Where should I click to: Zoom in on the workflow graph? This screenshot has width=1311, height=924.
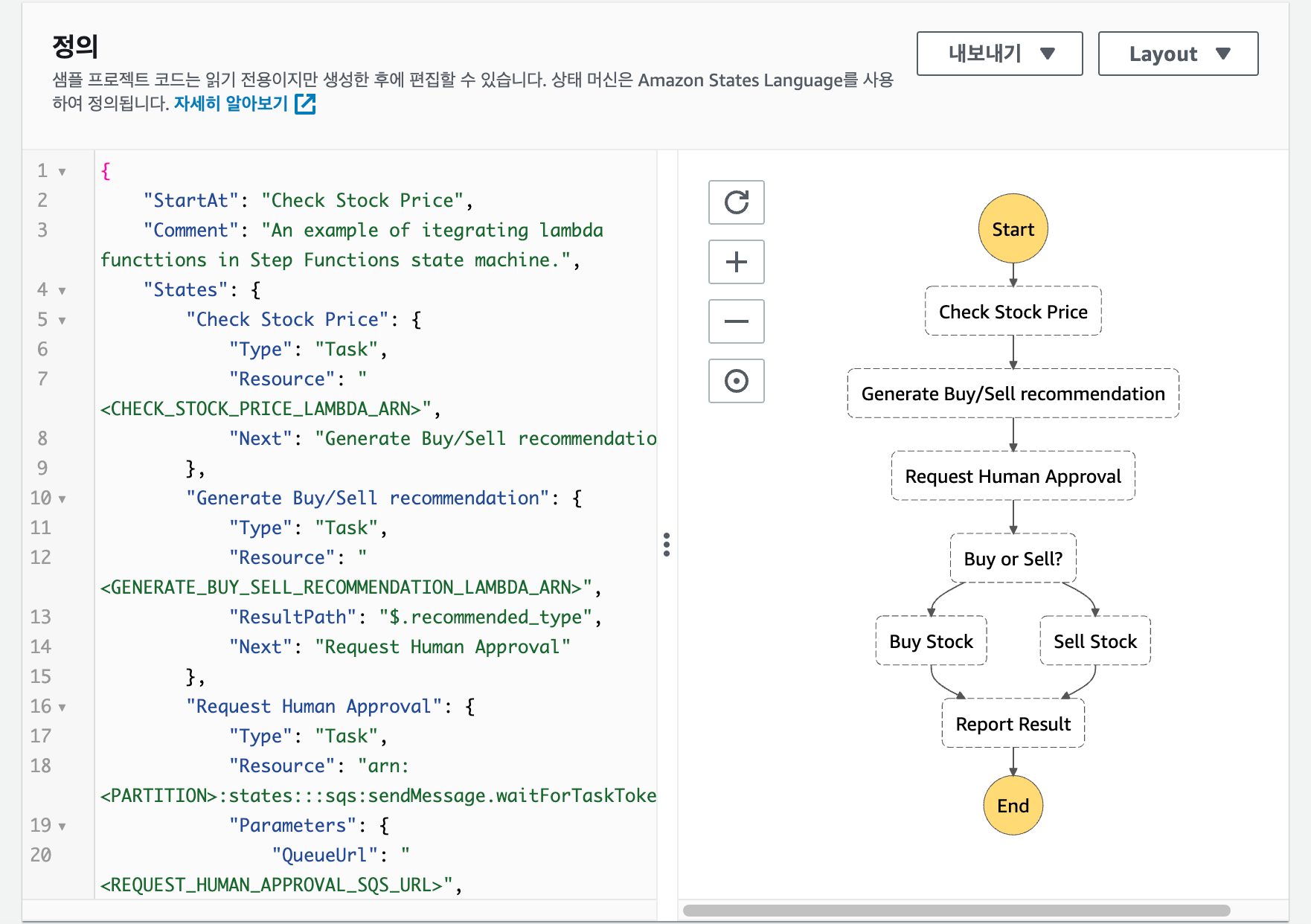pyautogui.click(x=736, y=262)
